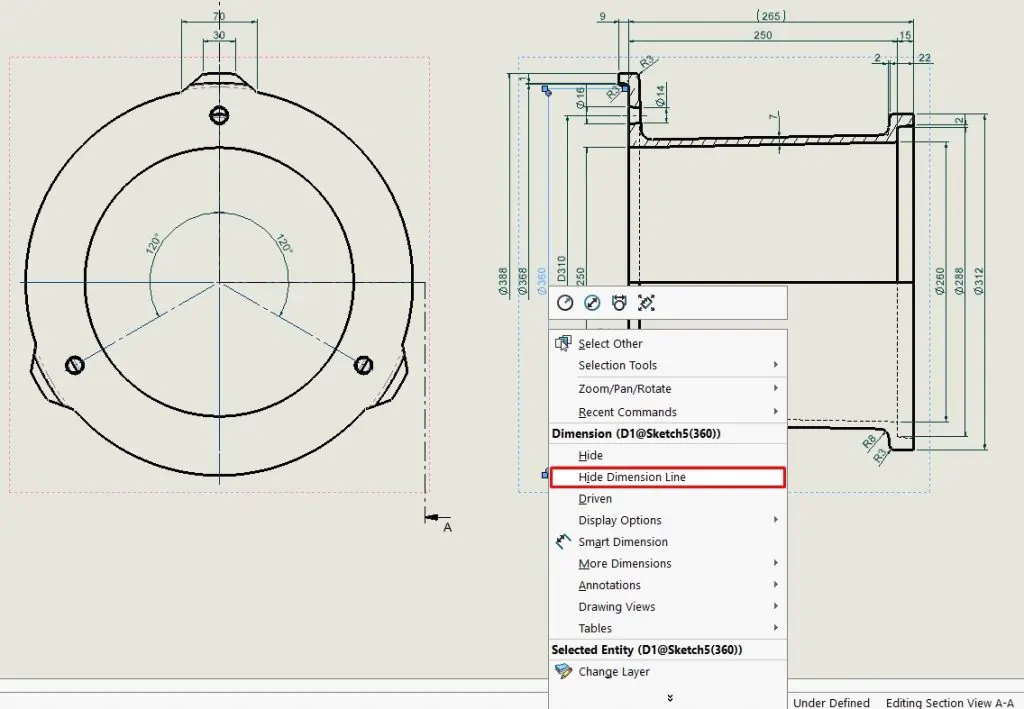The width and height of the screenshot is (1024, 709).
Task: Click the Under Defined status text
Action: point(831,702)
